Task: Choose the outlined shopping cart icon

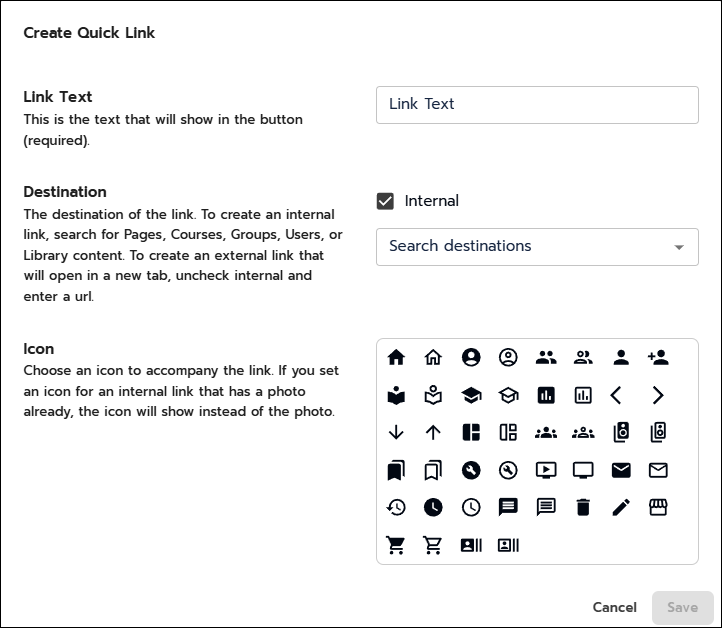Action: [x=433, y=545]
